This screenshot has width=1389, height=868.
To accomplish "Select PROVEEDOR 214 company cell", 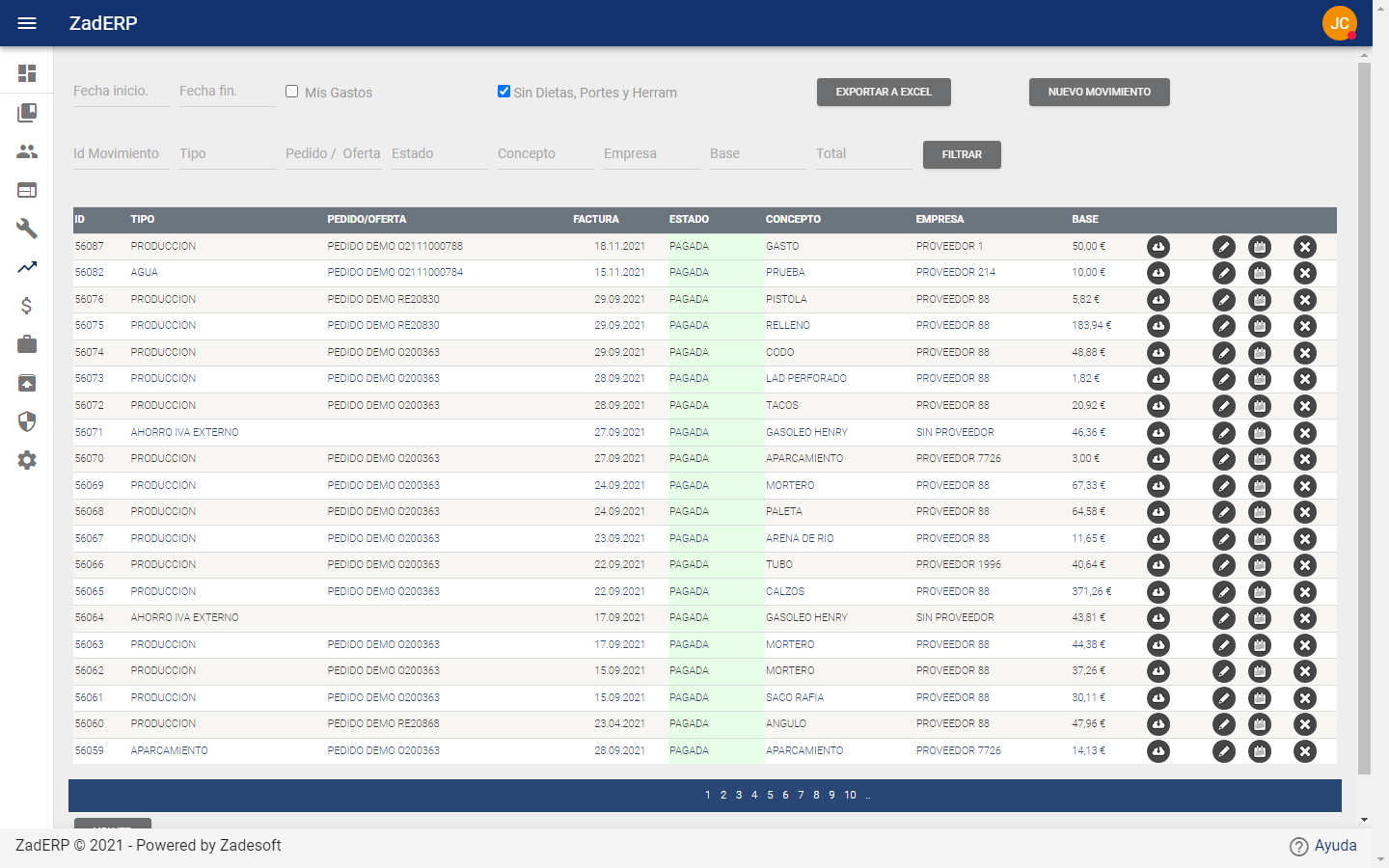I will pyautogui.click(x=956, y=273).
